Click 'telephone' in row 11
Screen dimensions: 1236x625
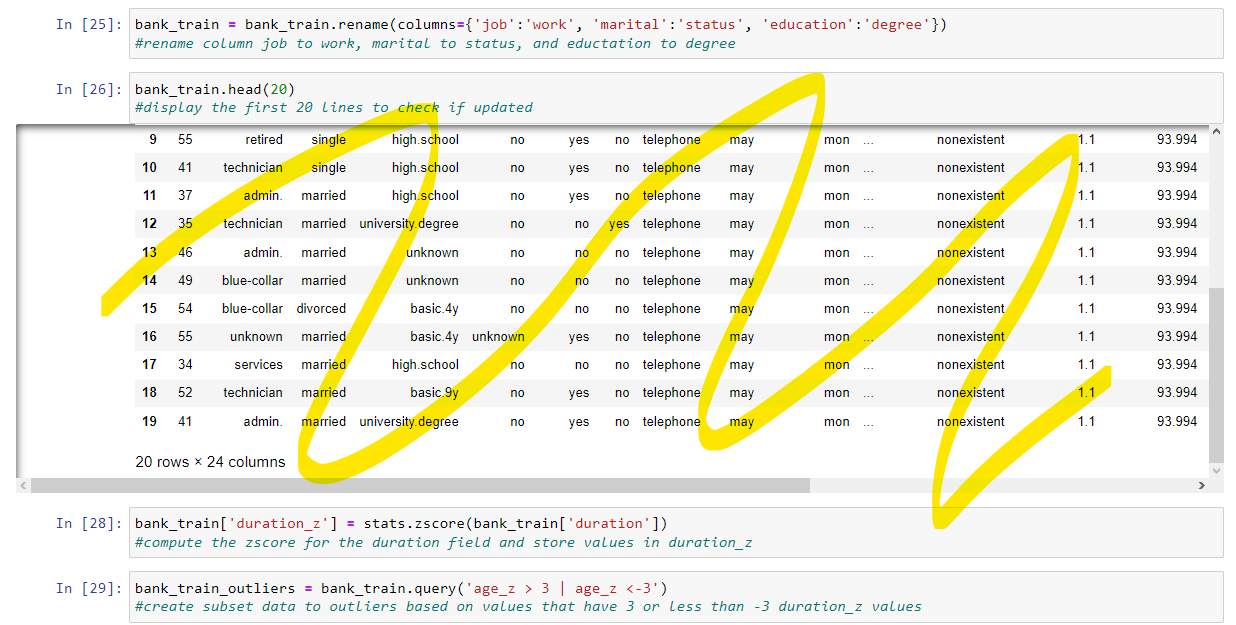tap(671, 196)
